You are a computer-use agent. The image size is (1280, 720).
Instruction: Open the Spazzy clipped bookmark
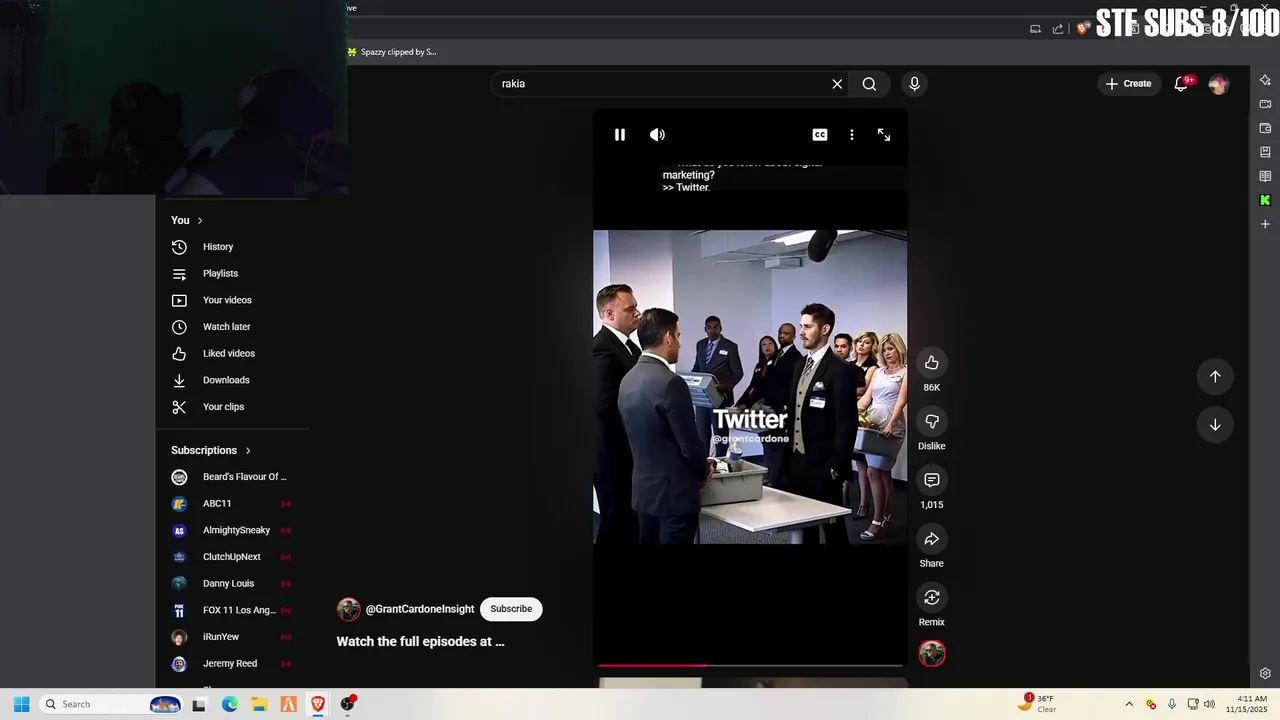(x=392, y=52)
